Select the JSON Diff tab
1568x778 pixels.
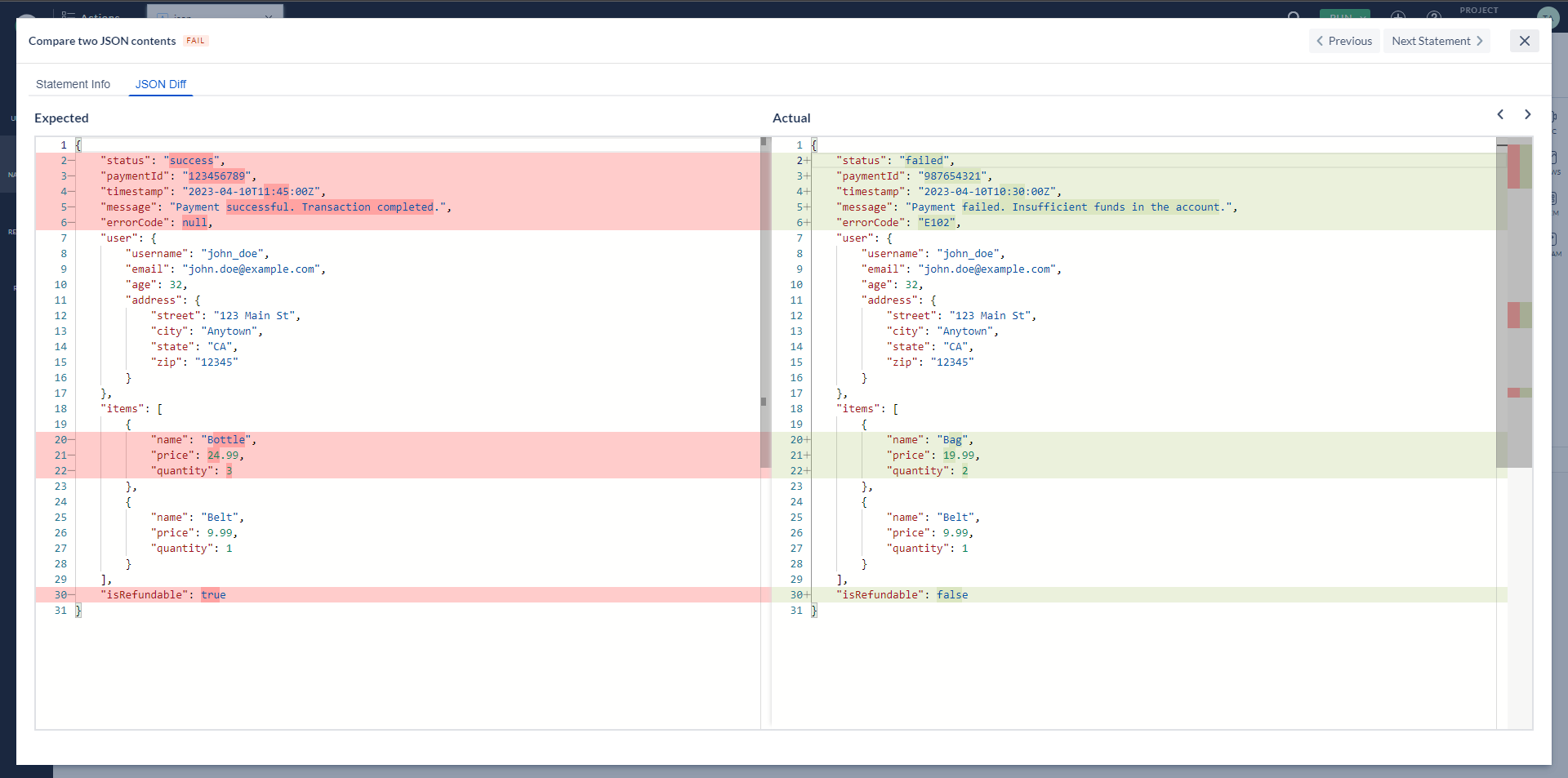[x=160, y=84]
